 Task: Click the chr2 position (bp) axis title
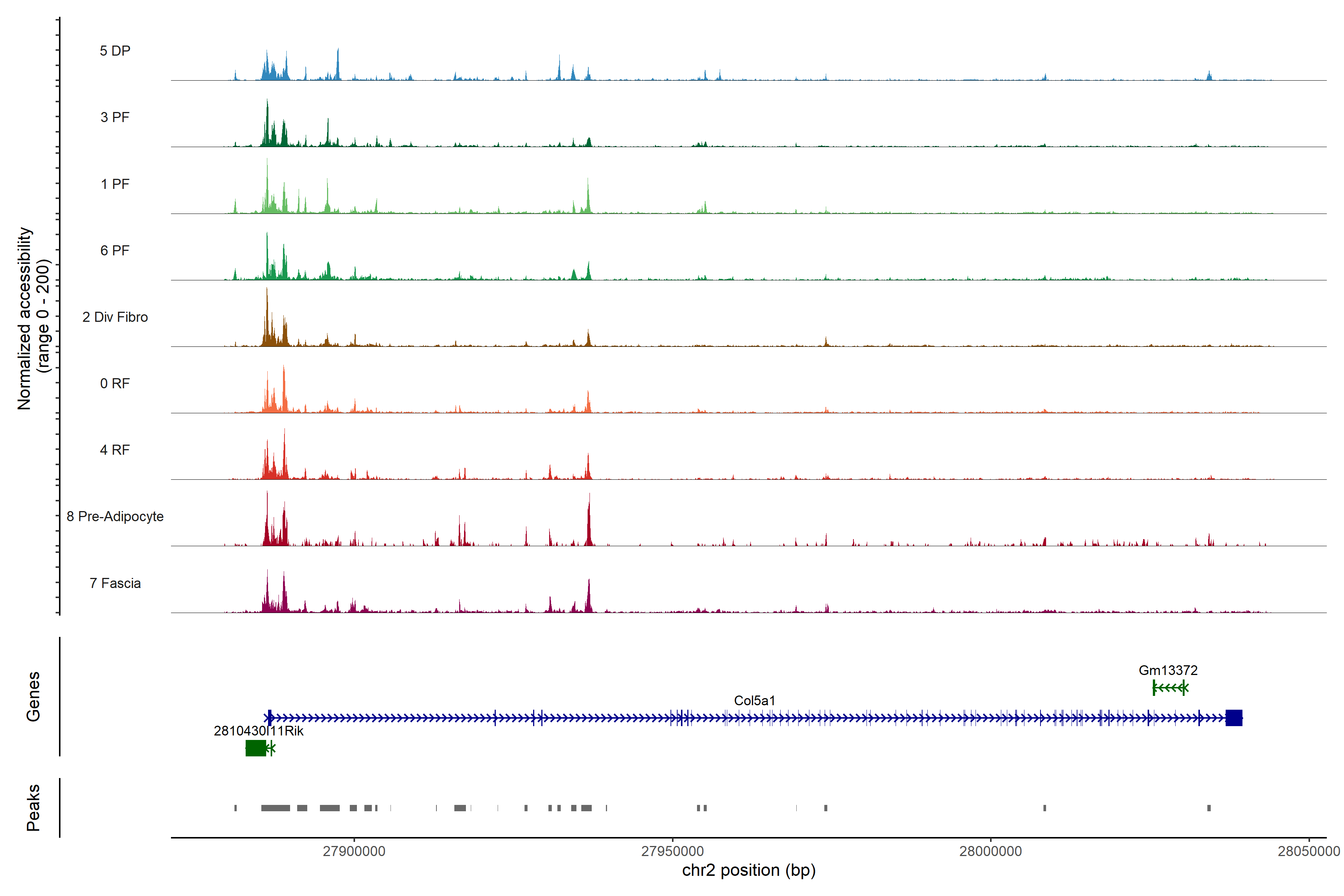tap(749, 870)
